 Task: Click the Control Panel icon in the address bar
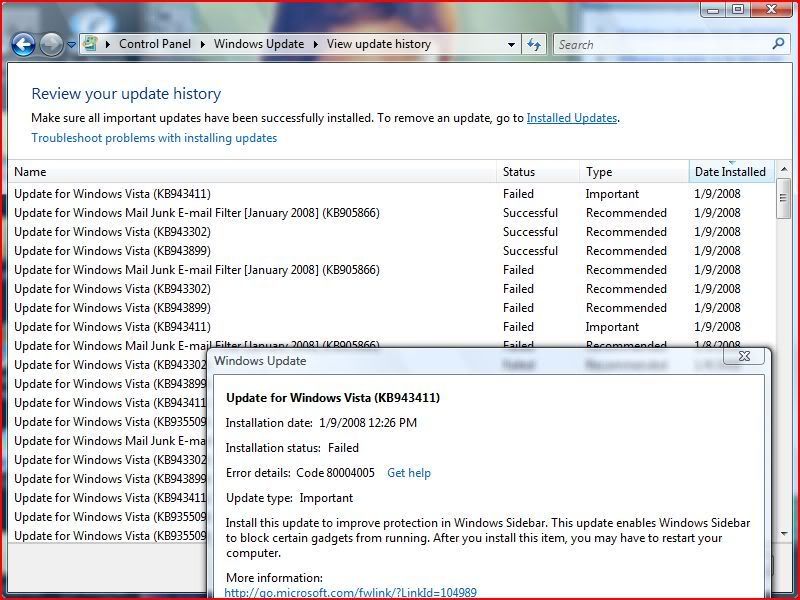coord(91,44)
